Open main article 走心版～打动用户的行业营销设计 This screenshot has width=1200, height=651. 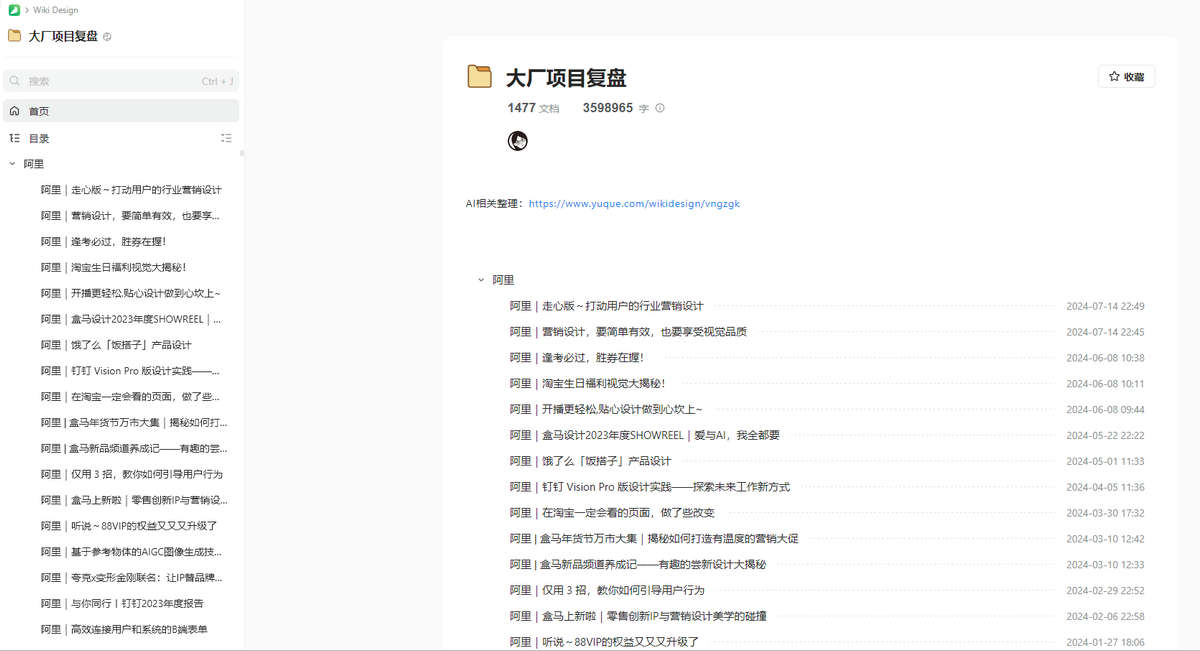coord(606,306)
